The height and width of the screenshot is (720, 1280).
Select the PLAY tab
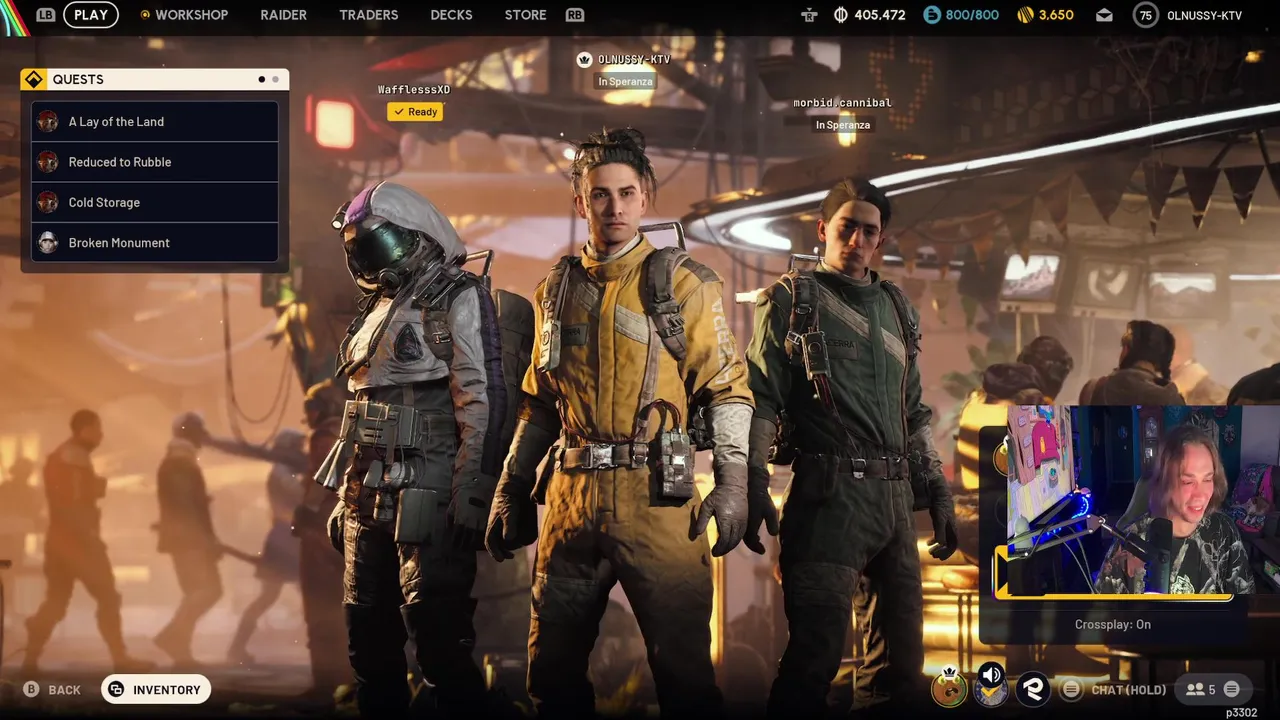(91, 15)
